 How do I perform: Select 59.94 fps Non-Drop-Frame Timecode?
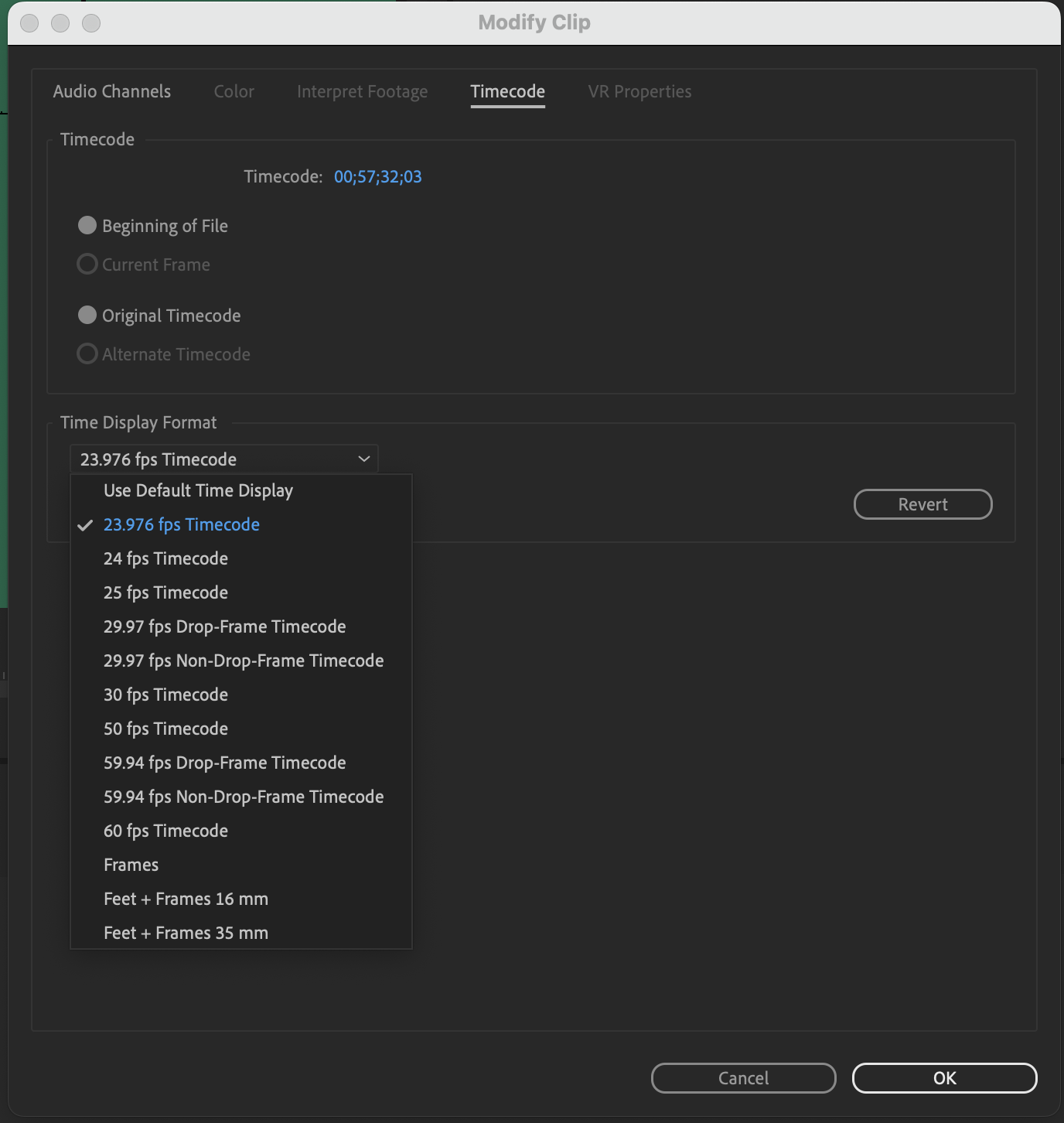[244, 797]
